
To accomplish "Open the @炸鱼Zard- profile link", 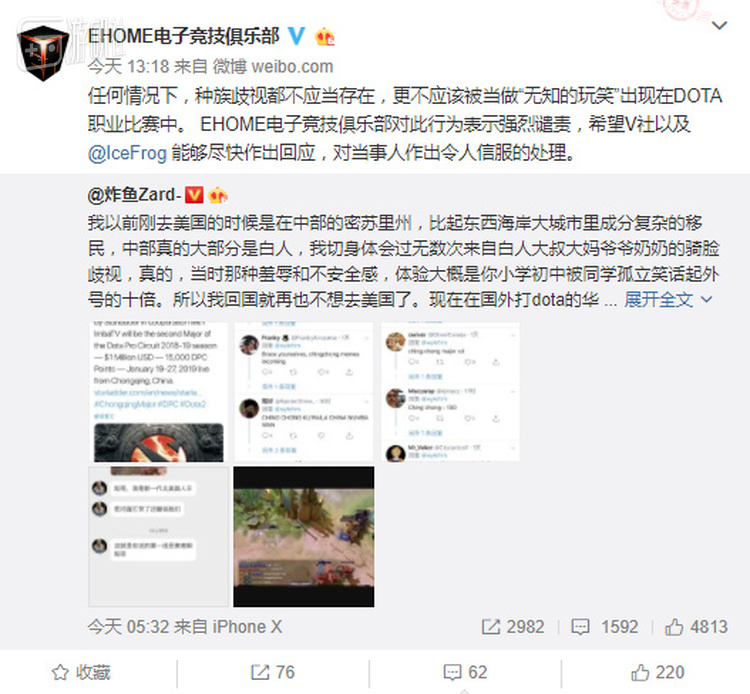I will 134,195.
